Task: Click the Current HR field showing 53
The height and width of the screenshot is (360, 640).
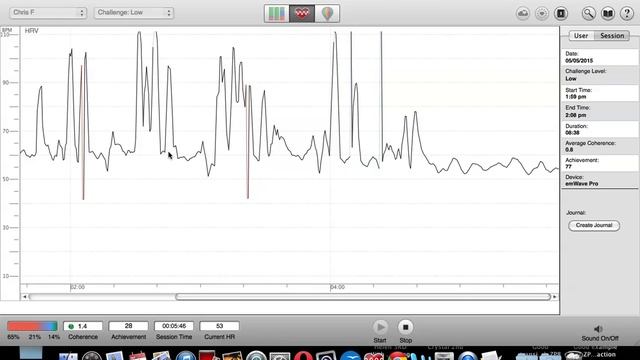Action: [x=219, y=326]
